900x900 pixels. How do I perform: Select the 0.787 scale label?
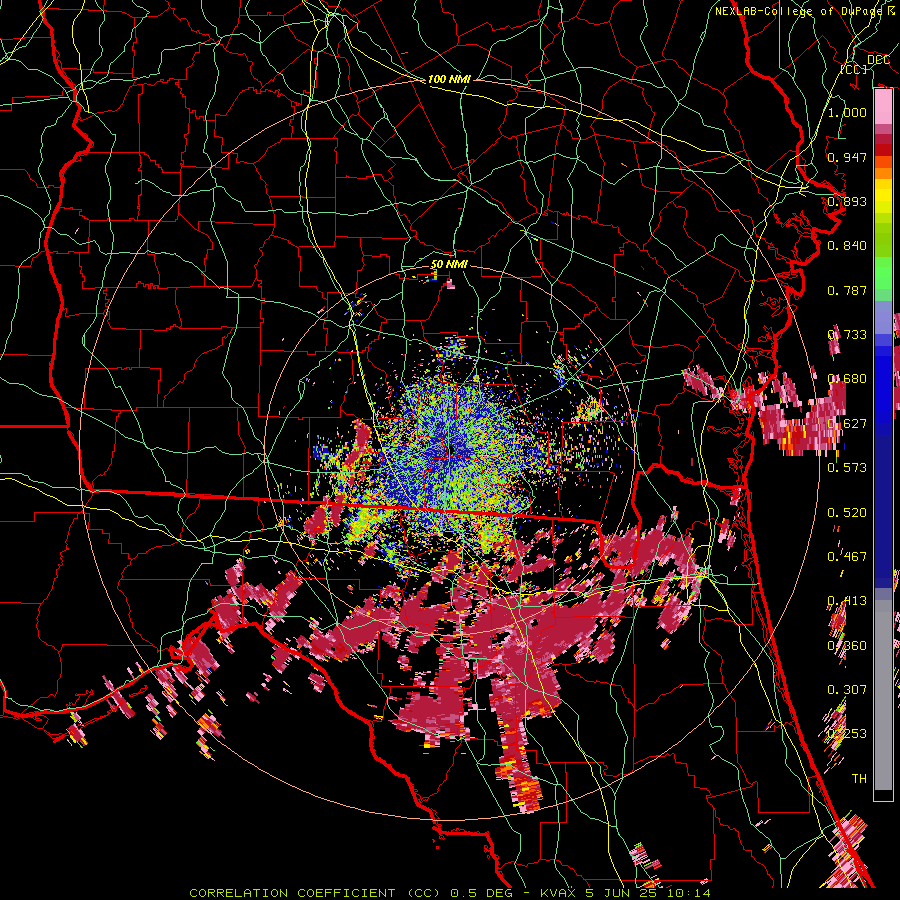(847, 290)
